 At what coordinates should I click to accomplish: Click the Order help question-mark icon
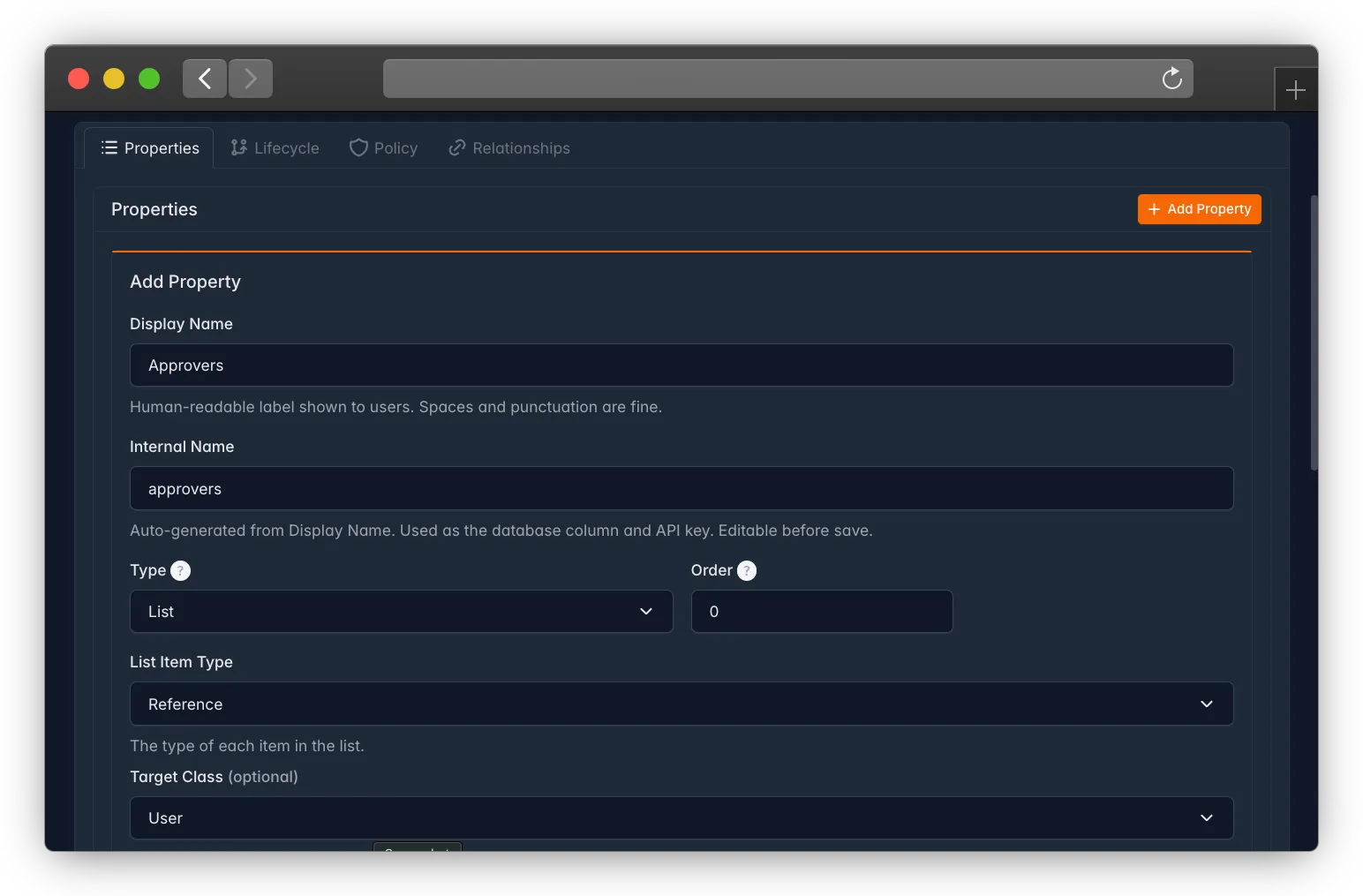[x=747, y=570]
